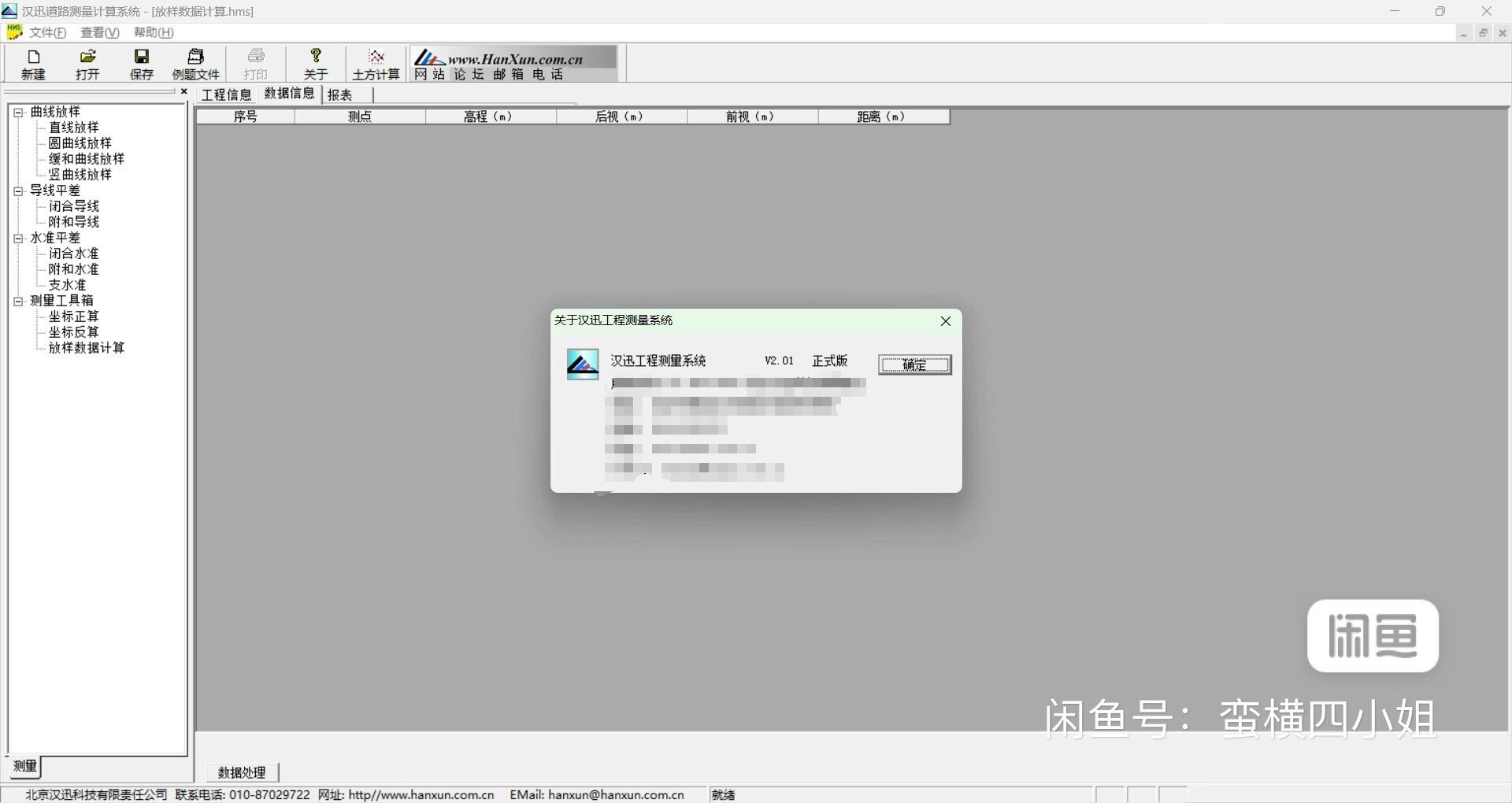
Task: Minimize the inner document window
Action: point(1464,33)
